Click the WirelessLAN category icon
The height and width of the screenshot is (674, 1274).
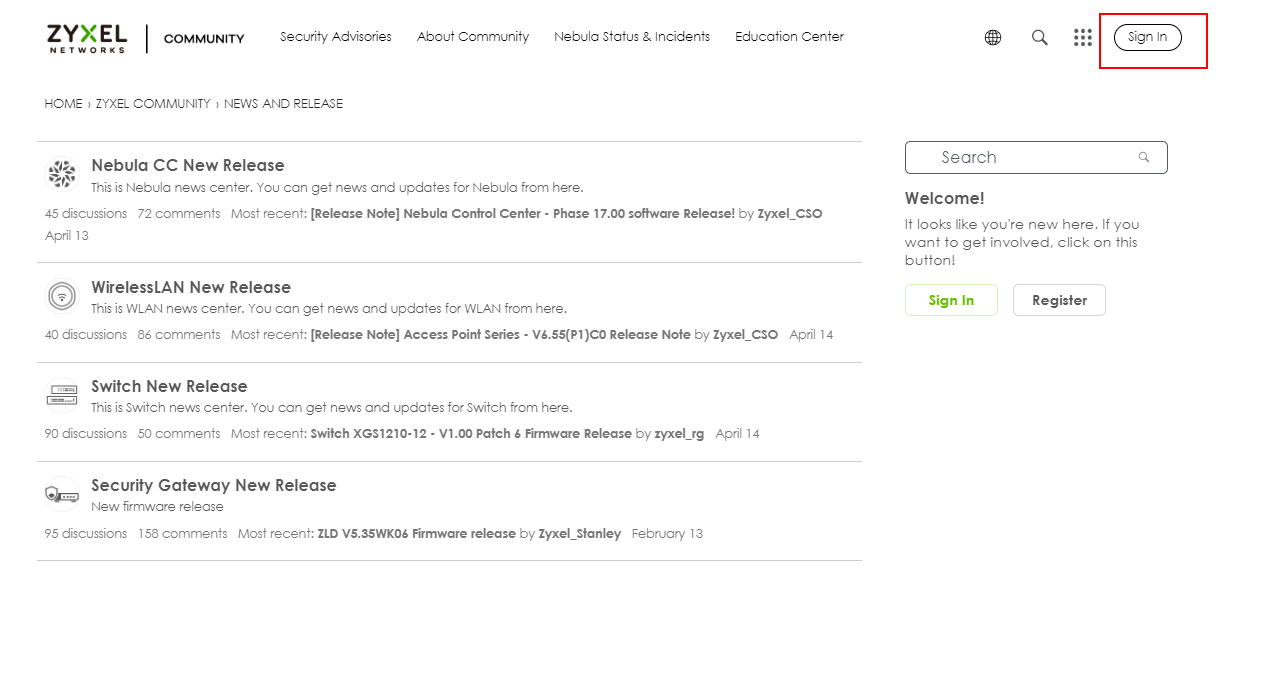coord(62,296)
